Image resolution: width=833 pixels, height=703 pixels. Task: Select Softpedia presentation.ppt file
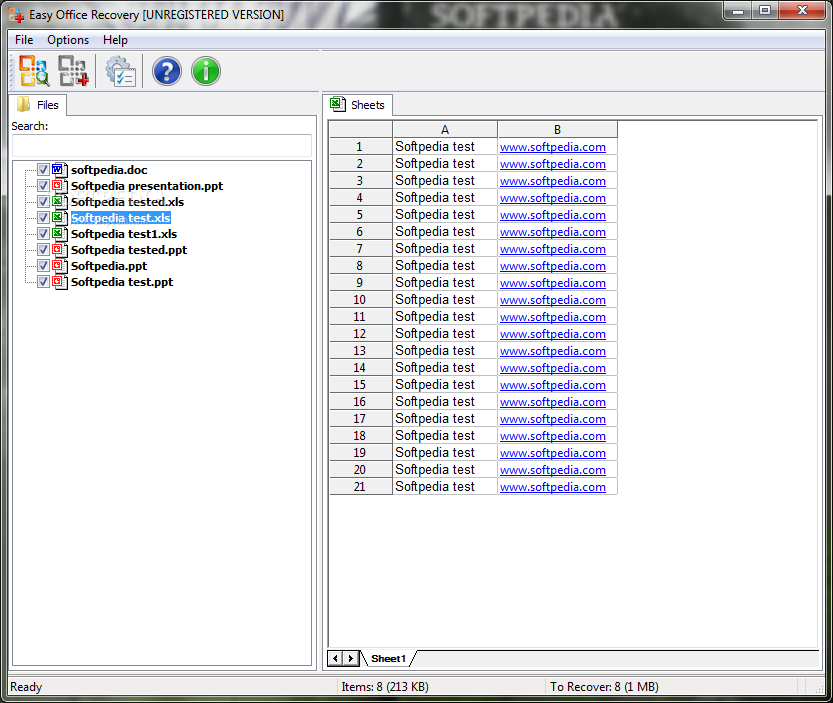pos(147,186)
